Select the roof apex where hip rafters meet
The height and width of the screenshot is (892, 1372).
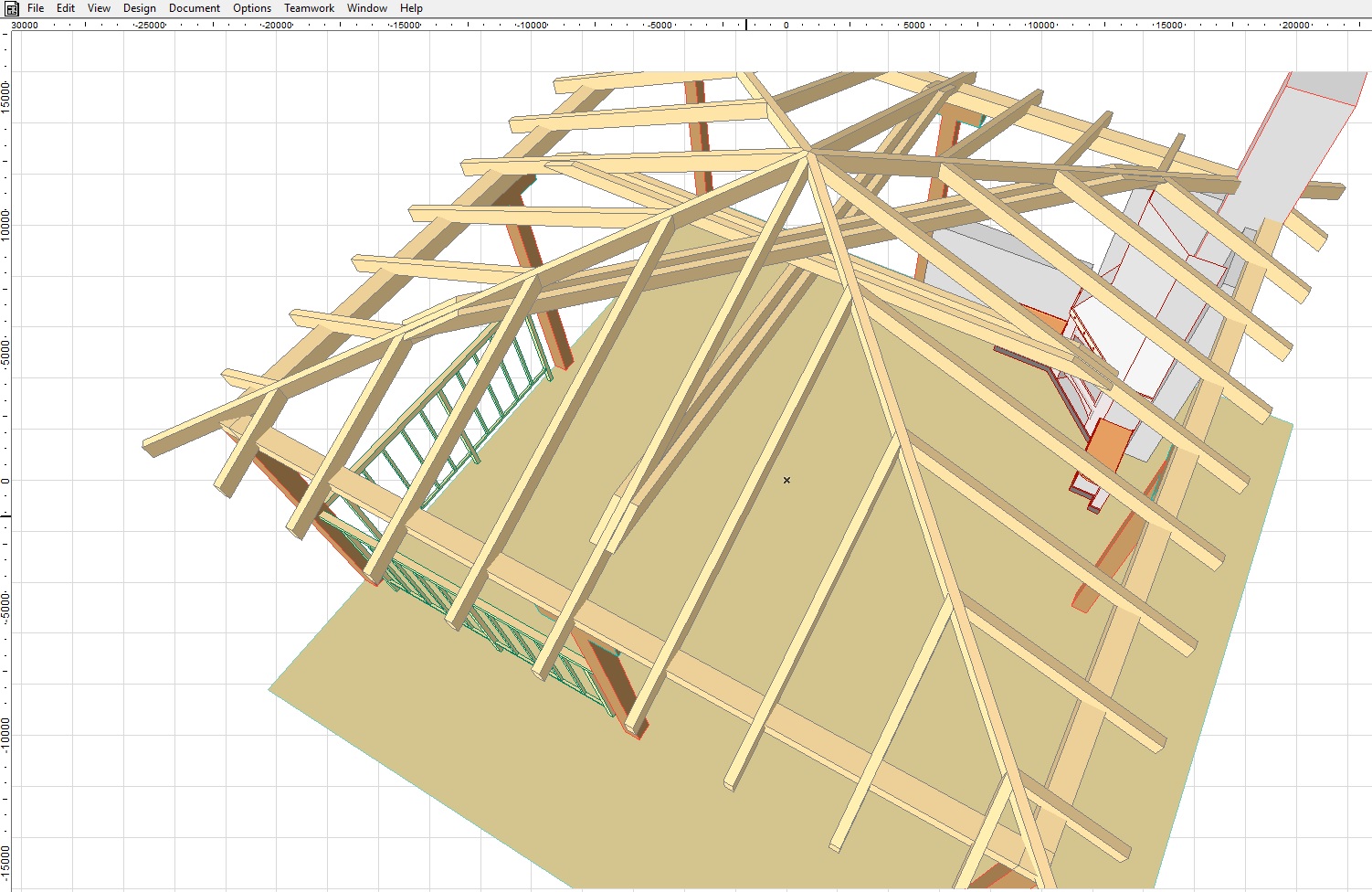(x=808, y=151)
